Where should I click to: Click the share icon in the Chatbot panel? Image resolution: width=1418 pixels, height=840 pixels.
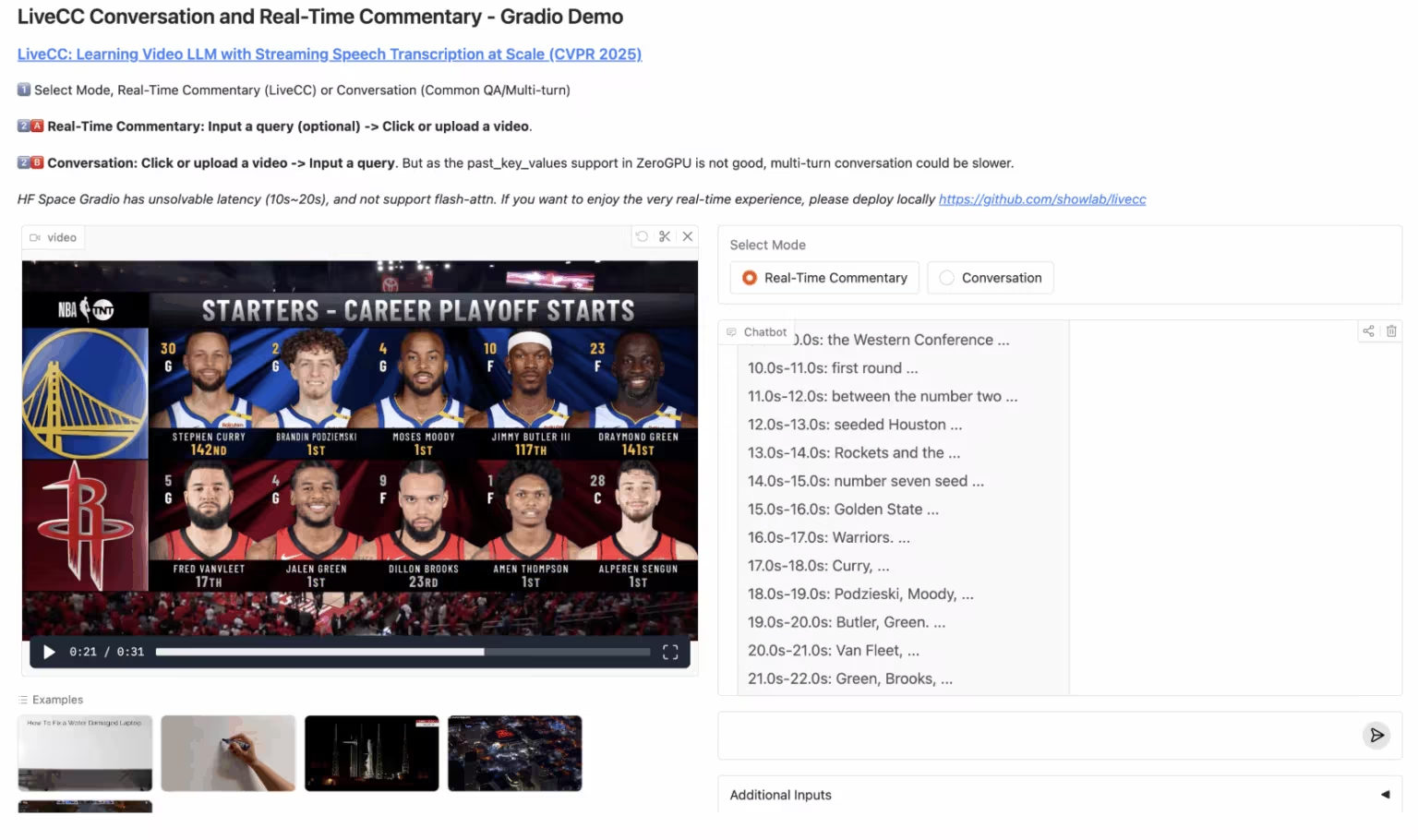pos(1368,330)
